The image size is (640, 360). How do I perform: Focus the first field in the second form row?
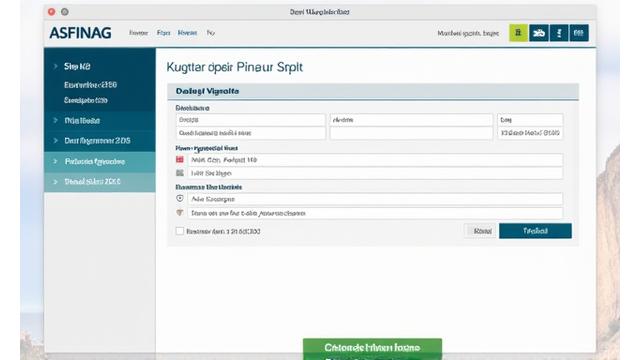pyautogui.click(x=251, y=133)
